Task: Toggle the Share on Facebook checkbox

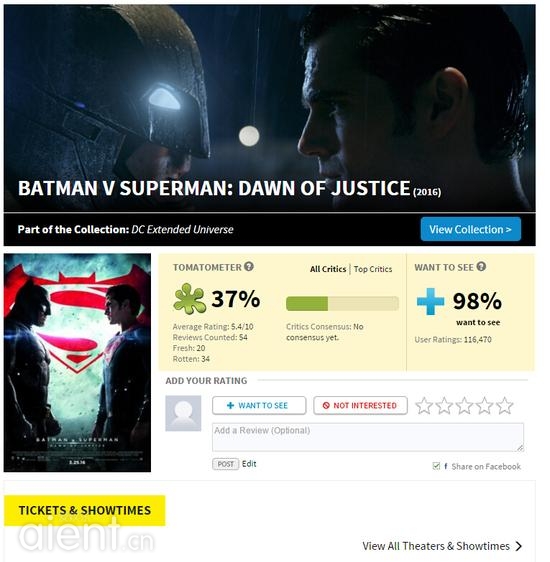Action: 436,466
